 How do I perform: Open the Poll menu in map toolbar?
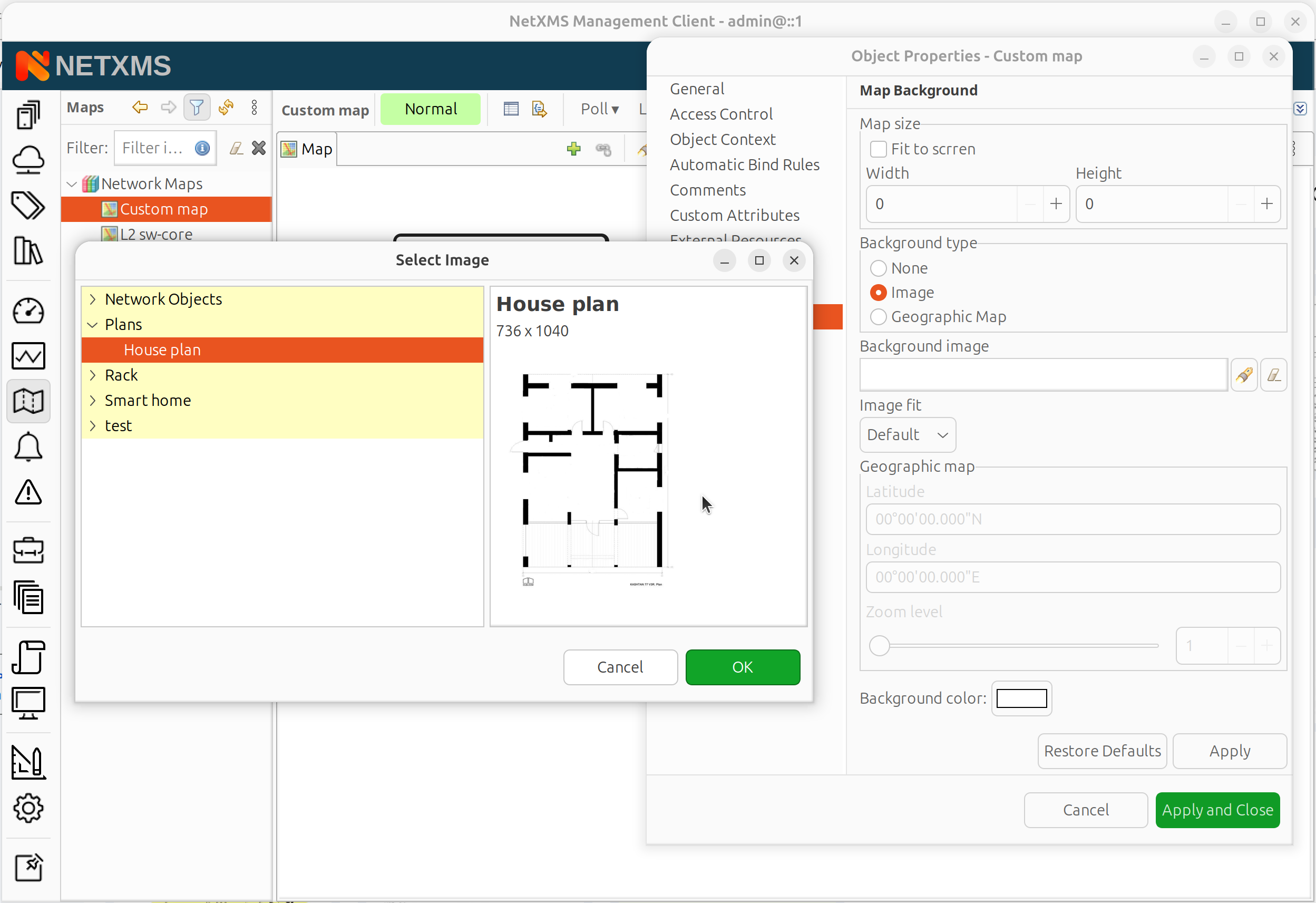point(599,109)
